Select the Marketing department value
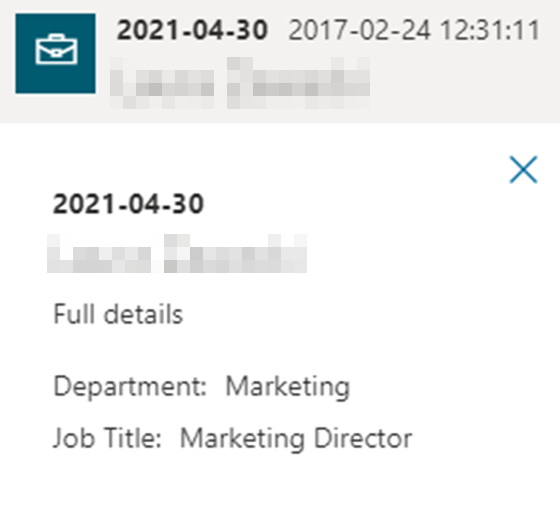Screen dimensions: 560x528 288,387
